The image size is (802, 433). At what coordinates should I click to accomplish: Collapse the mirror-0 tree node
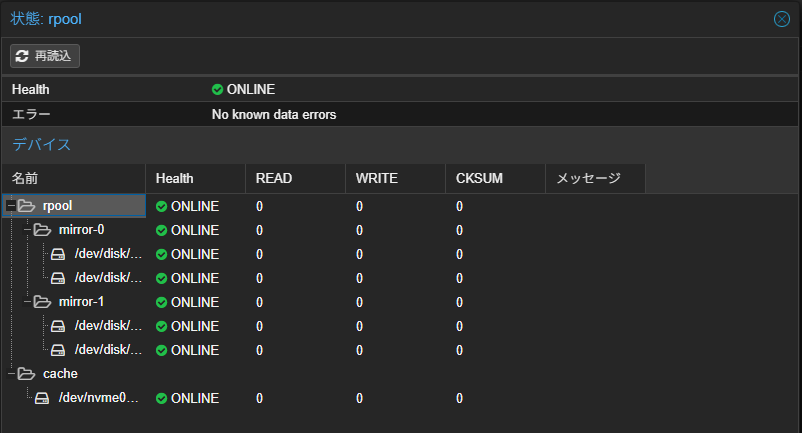[x=27, y=230]
